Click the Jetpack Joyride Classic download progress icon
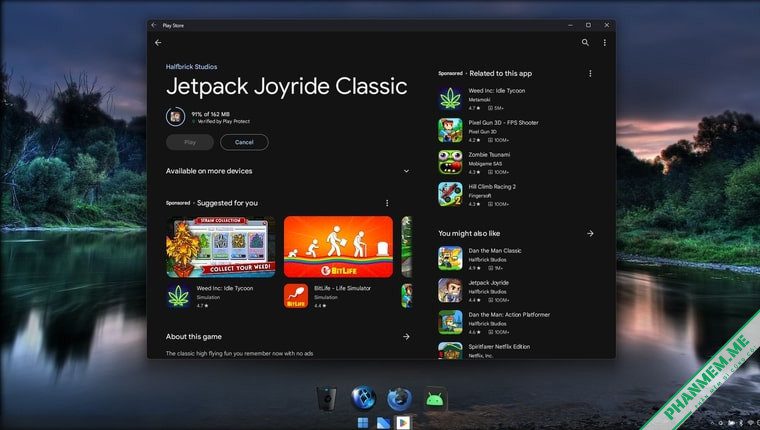 click(x=175, y=117)
